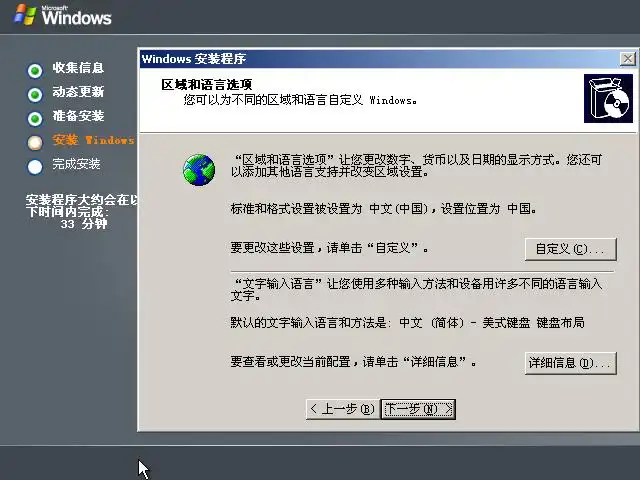Viewport: 640px width, 480px height.
Task: Click the 标准和格式设置 status line
Action: [x=383, y=209]
